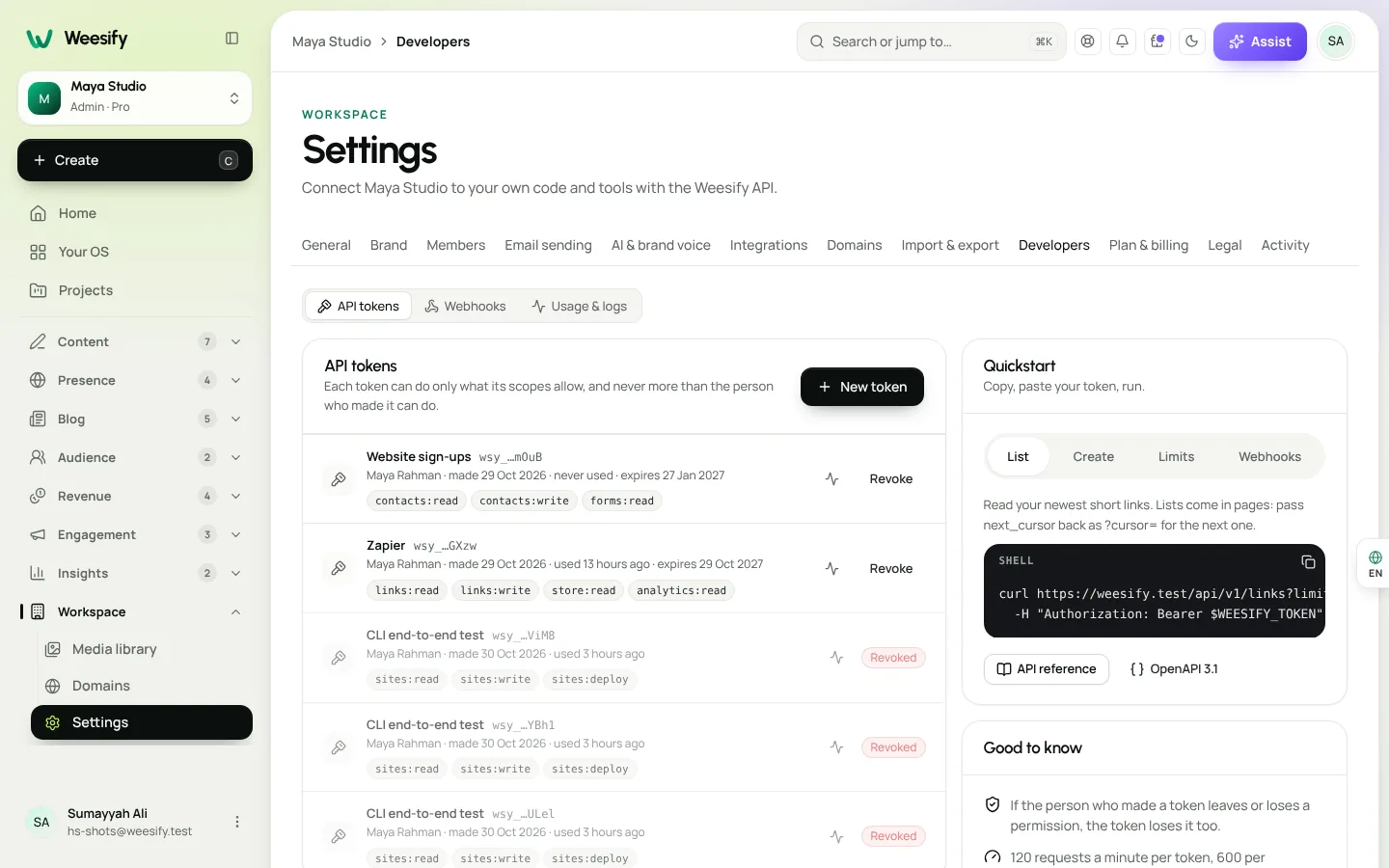This screenshot has width=1389, height=868.
Task: Open the Integrations settings tab
Action: coord(769,245)
